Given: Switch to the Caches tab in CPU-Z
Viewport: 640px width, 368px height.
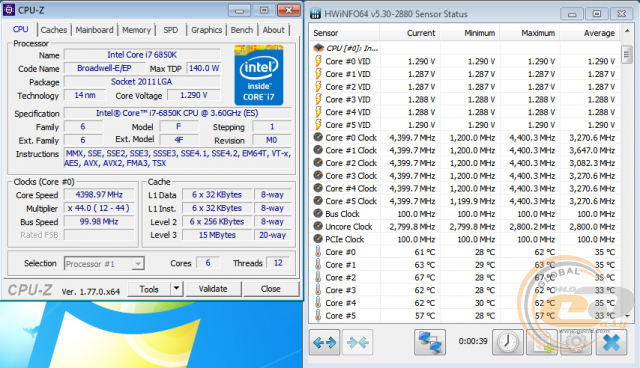Looking at the screenshot, I should [53, 30].
